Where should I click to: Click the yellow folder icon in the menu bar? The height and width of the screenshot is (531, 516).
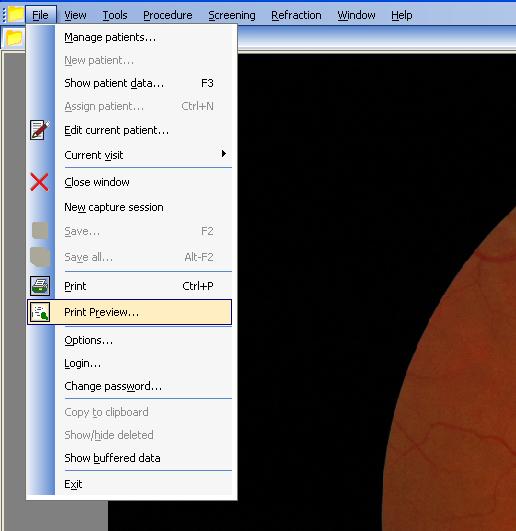coord(15,14)
